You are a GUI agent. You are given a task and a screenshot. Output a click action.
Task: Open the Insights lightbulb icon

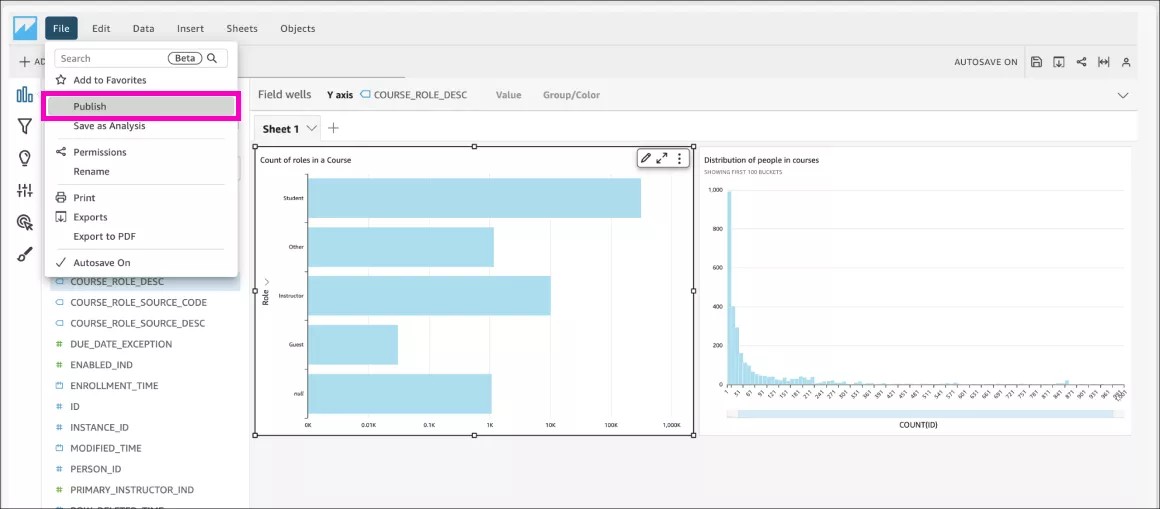click(24, 158)
